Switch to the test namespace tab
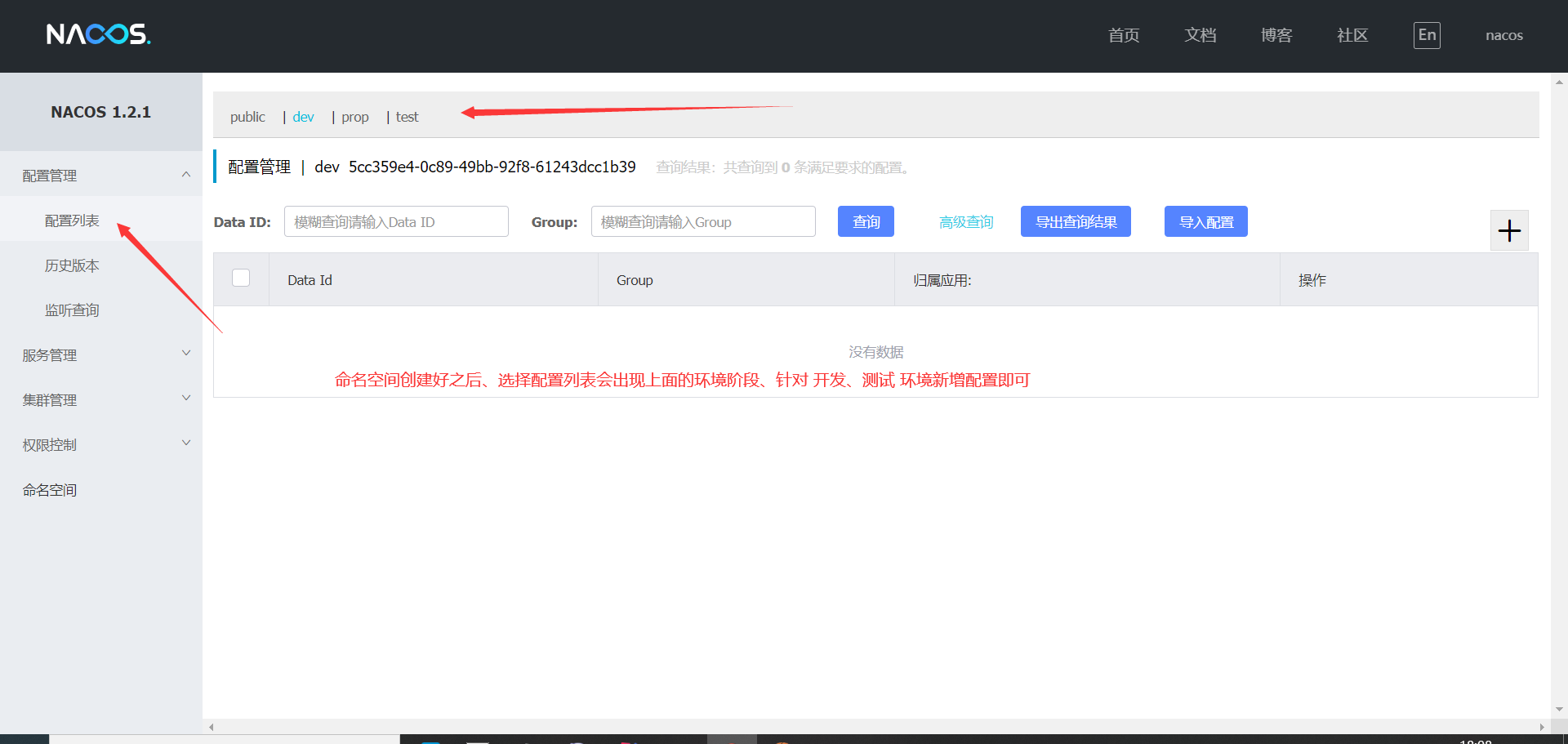This screenshot has height=744, width=1568. [407, 117]
